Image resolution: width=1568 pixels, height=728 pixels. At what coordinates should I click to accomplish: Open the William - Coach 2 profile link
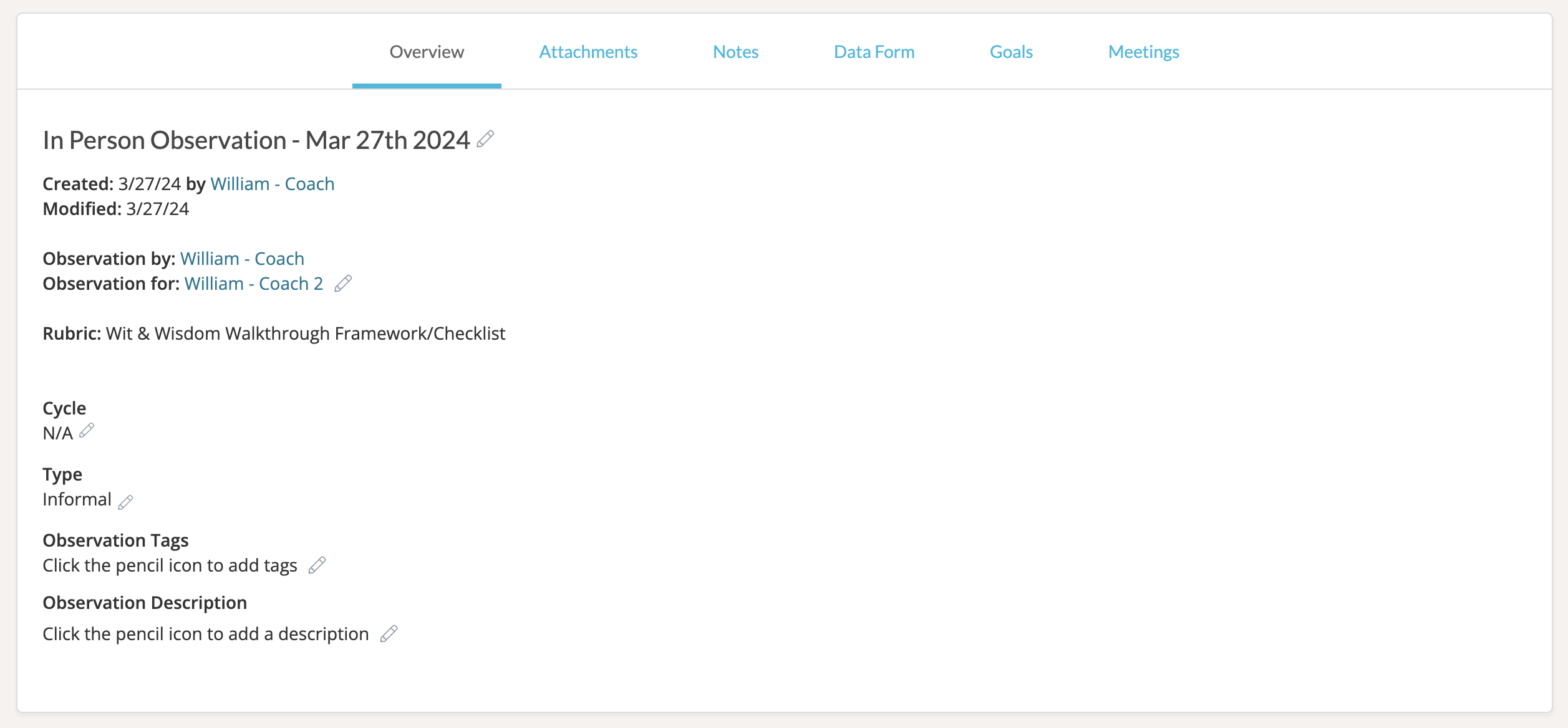pyautogui.click(x=253, y=284)
